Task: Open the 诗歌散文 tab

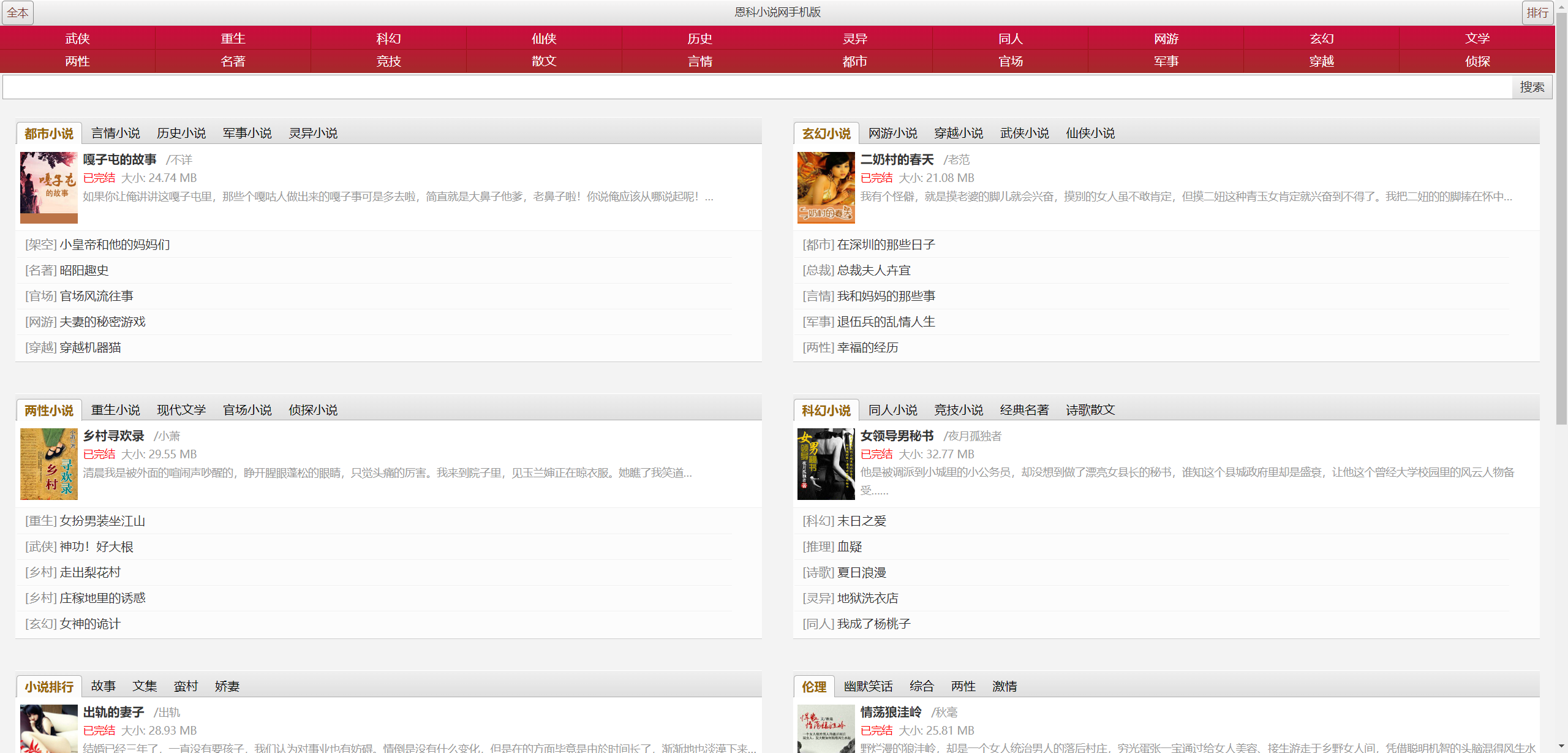Action: tap(1090, 410)
